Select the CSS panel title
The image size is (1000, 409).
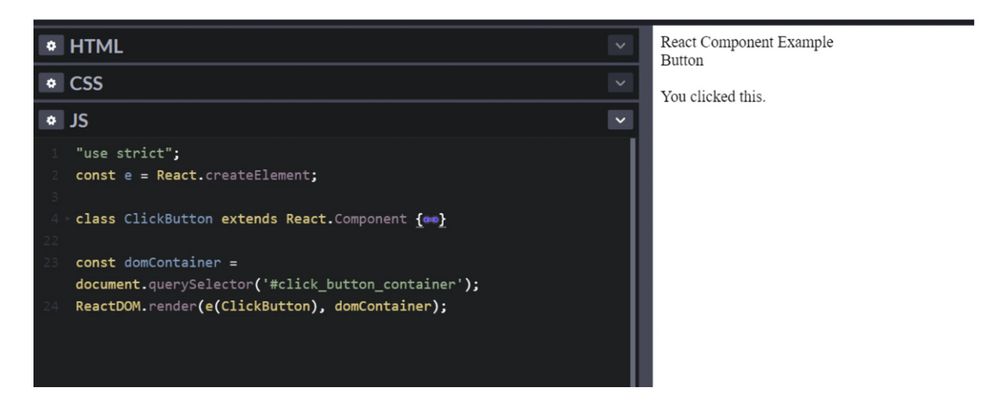[x=86, y=83]
